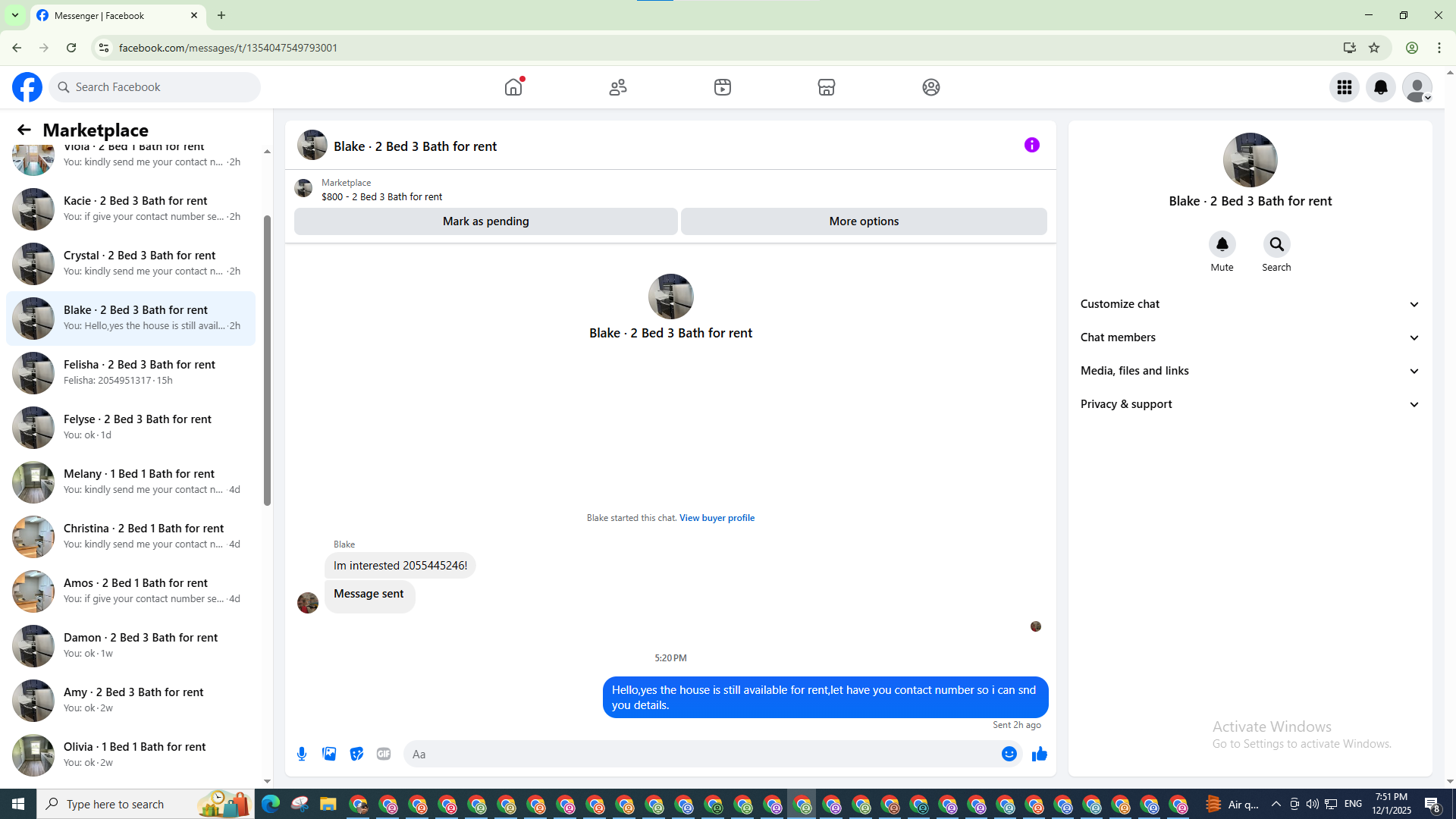Open Felyse's chat conversation
The height and width of the screenshot is (819, 1456).
tap(130, 427)
